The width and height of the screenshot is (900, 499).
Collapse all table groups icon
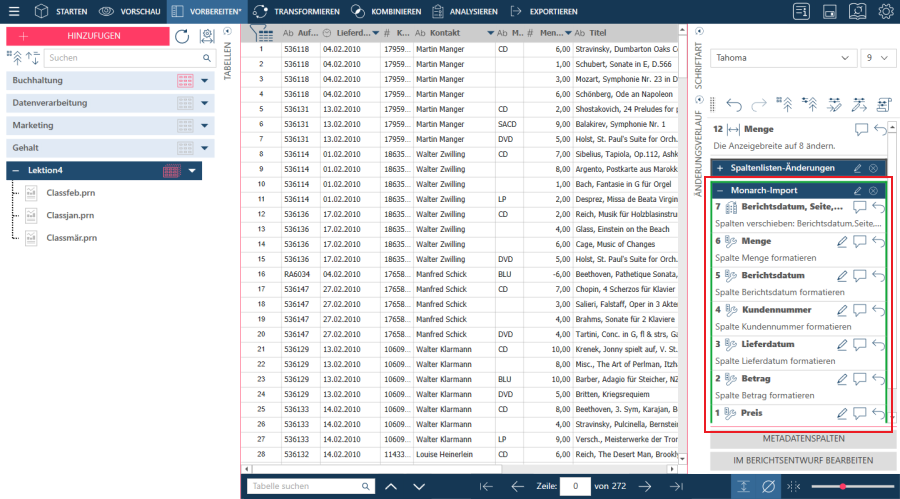15,57
